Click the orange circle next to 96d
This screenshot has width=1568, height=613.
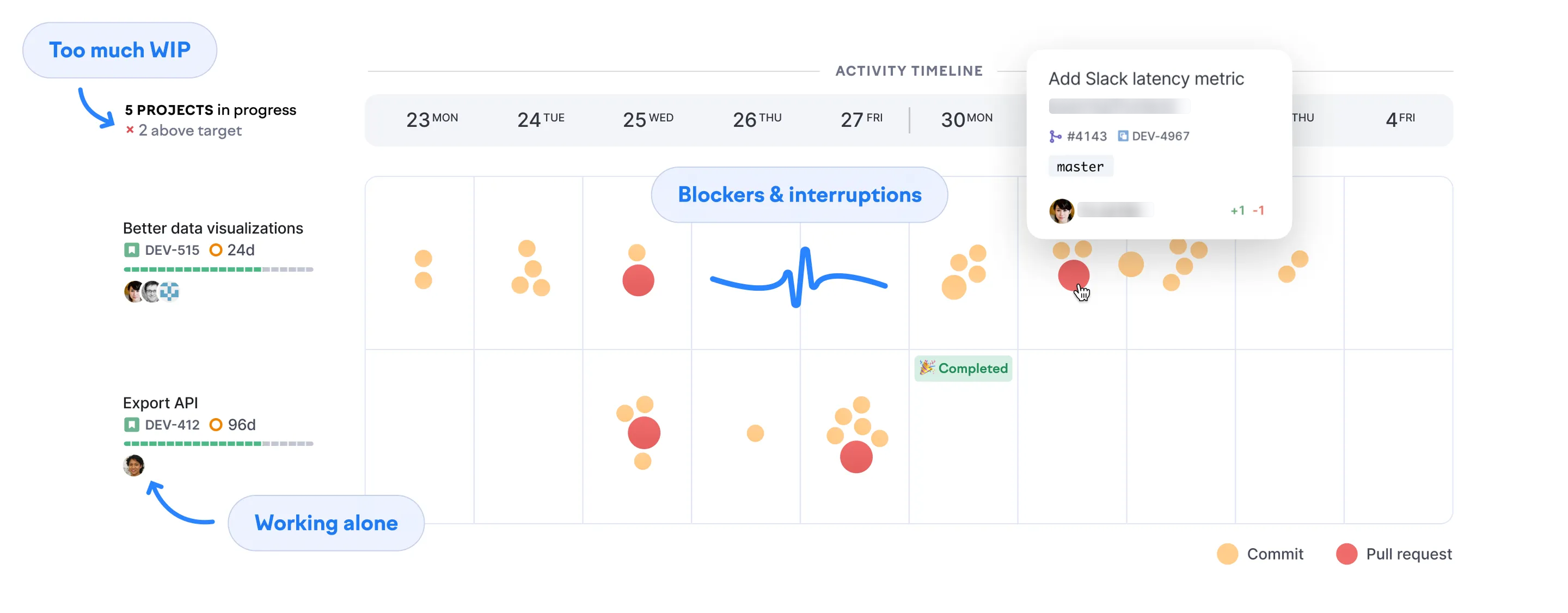pos(216,425)
